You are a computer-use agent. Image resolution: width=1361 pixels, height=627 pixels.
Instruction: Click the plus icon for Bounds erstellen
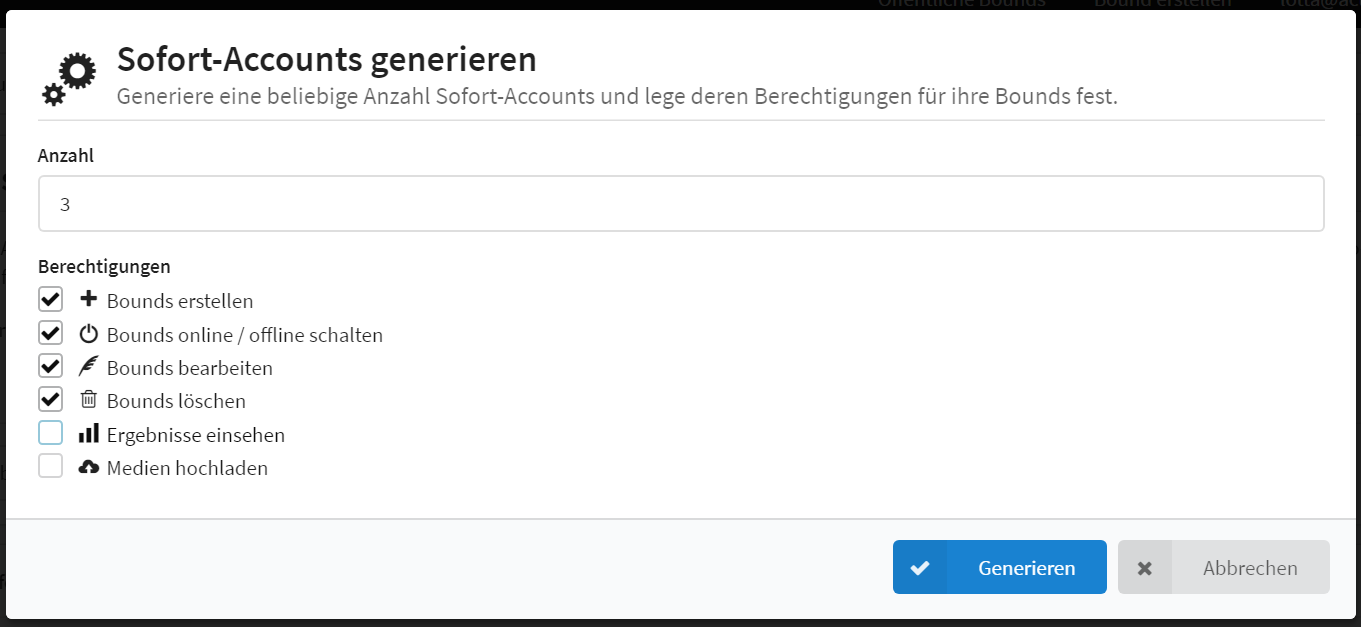[88, 299]
